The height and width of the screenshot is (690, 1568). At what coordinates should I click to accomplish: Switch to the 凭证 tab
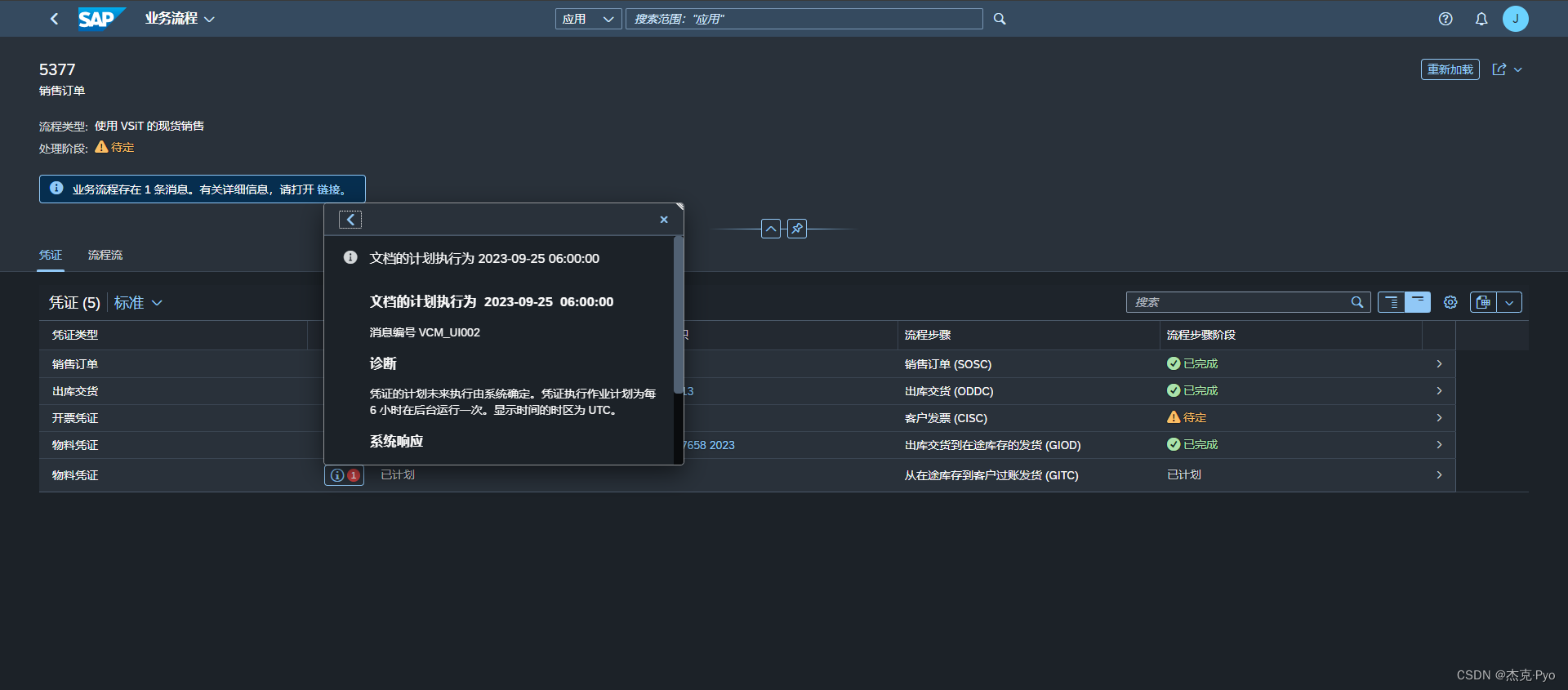51,255
